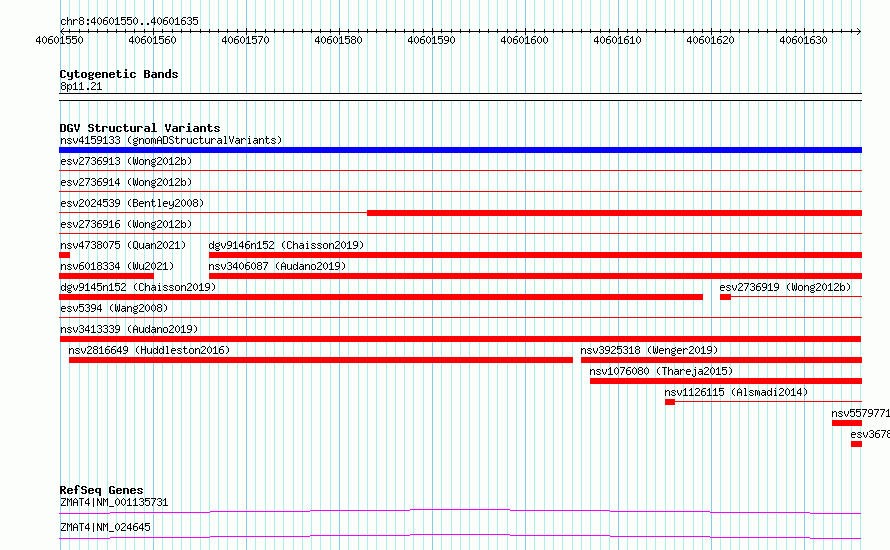Click the magenta ZMAT4 NM_024645 transcript line

tap(460, 536)
